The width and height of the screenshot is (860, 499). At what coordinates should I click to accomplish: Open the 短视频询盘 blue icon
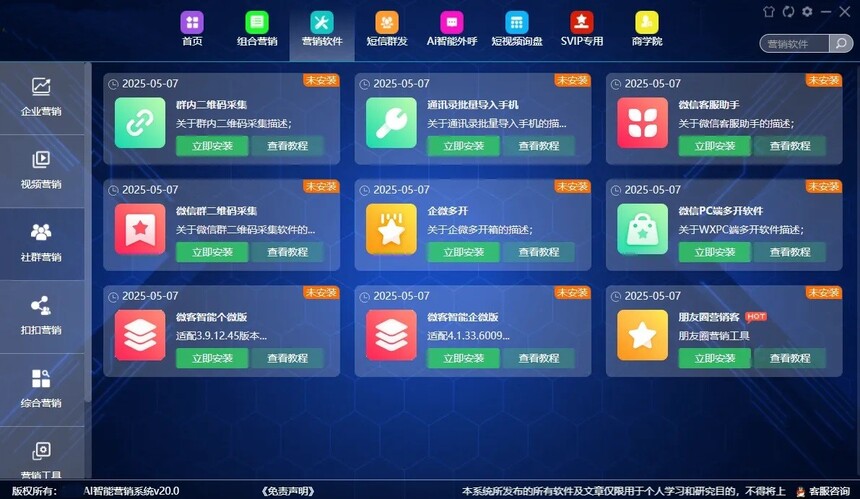[517, 23]
